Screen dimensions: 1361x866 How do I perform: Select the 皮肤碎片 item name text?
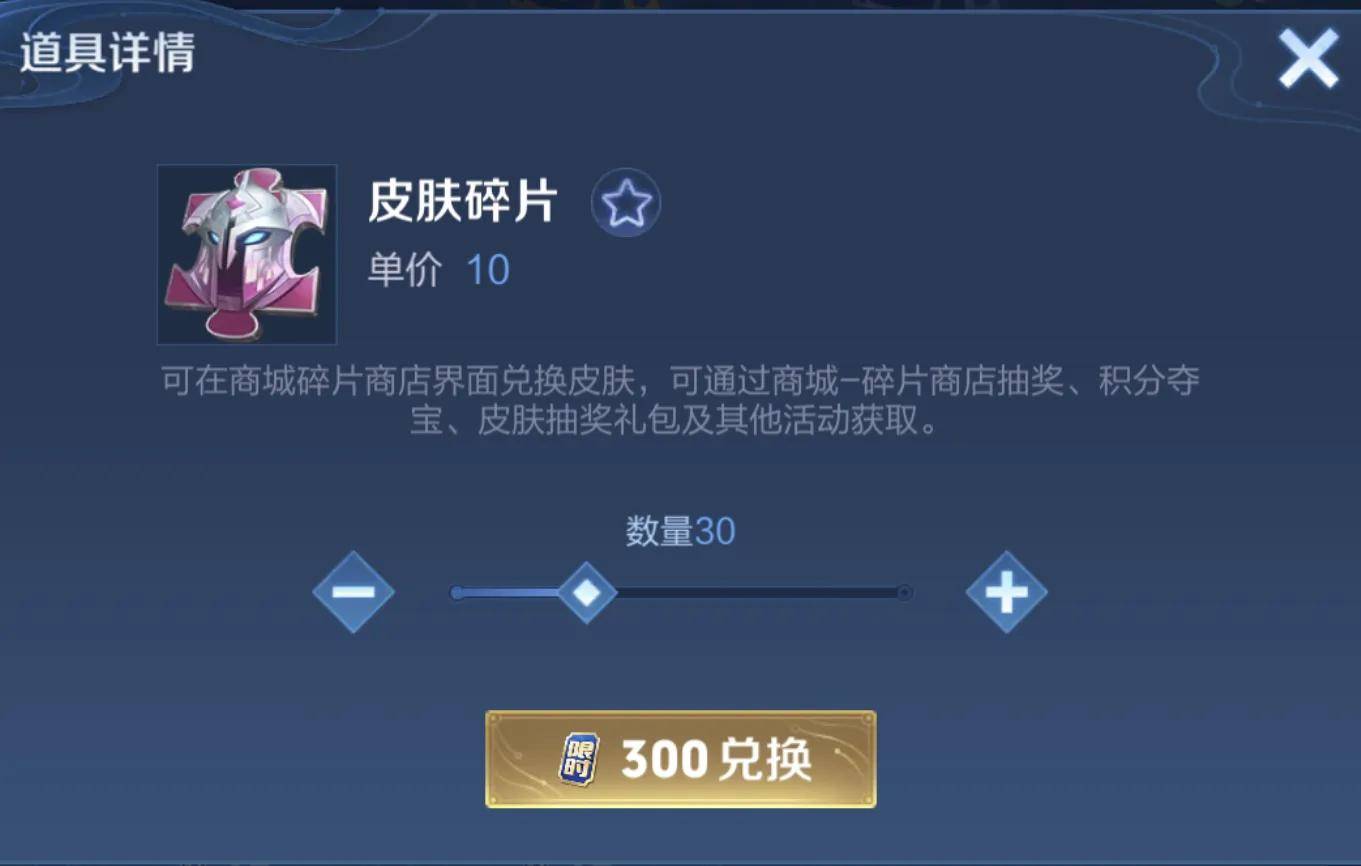462,202
